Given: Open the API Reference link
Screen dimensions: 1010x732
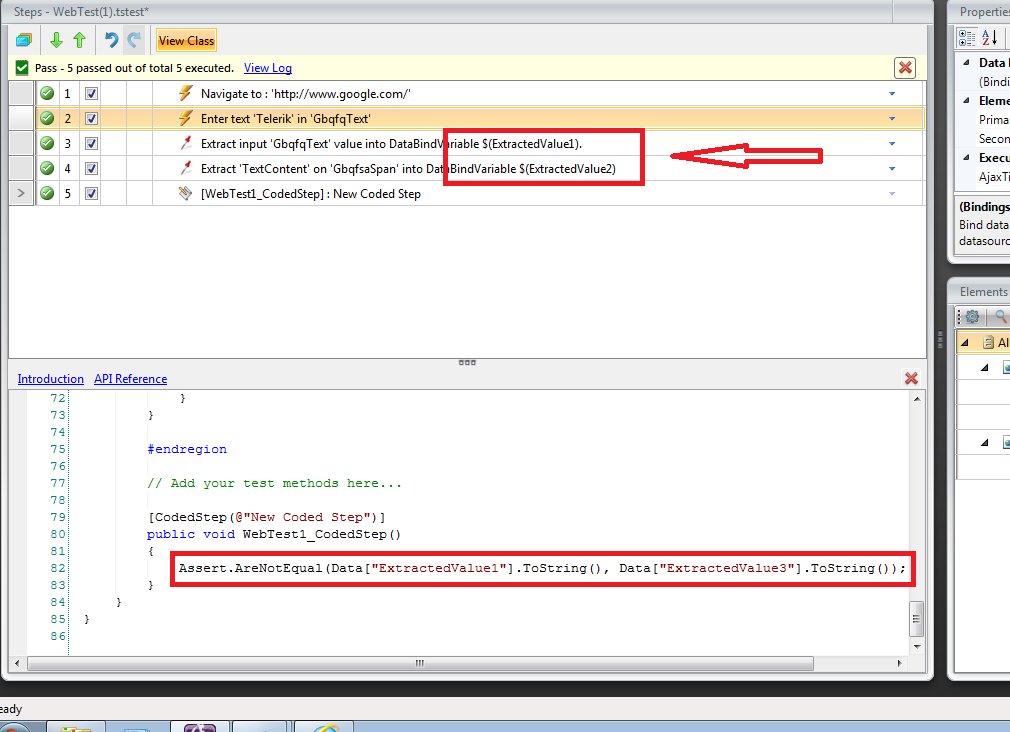Looking at the screenshot, I should (131, 379).
